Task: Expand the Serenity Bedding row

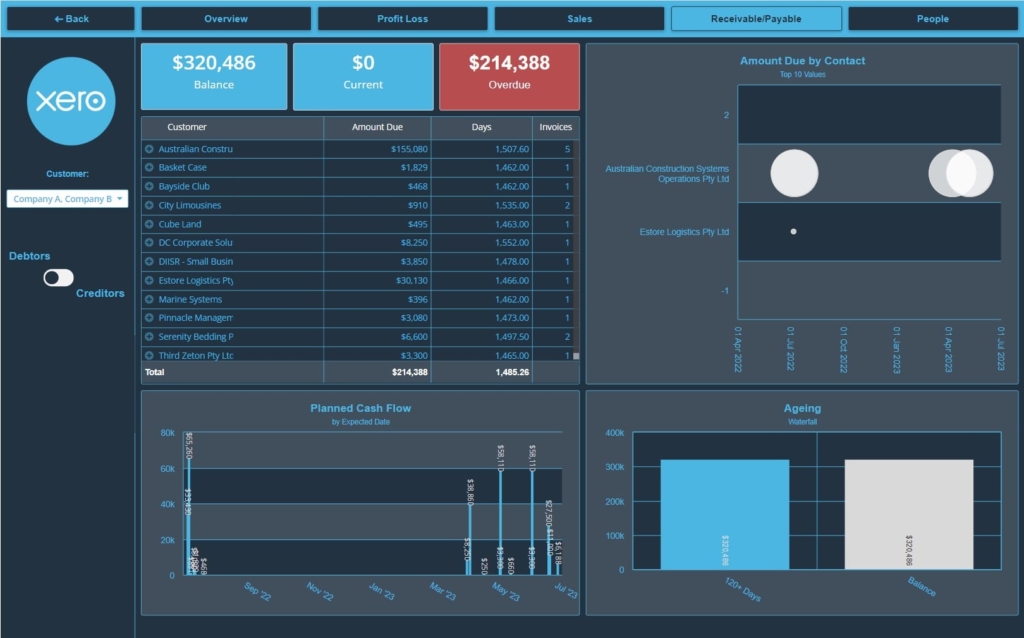Action: point(149,336)
